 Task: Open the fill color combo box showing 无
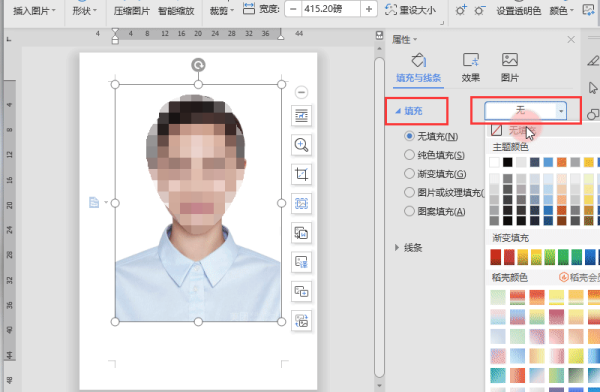pos(525,111)
